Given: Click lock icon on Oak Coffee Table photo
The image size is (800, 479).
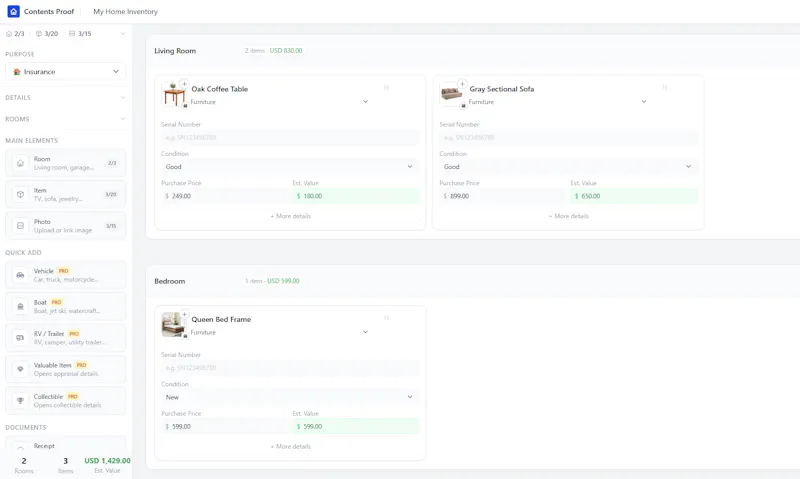Looking at the screenshot, I should [x=185, y=106].
